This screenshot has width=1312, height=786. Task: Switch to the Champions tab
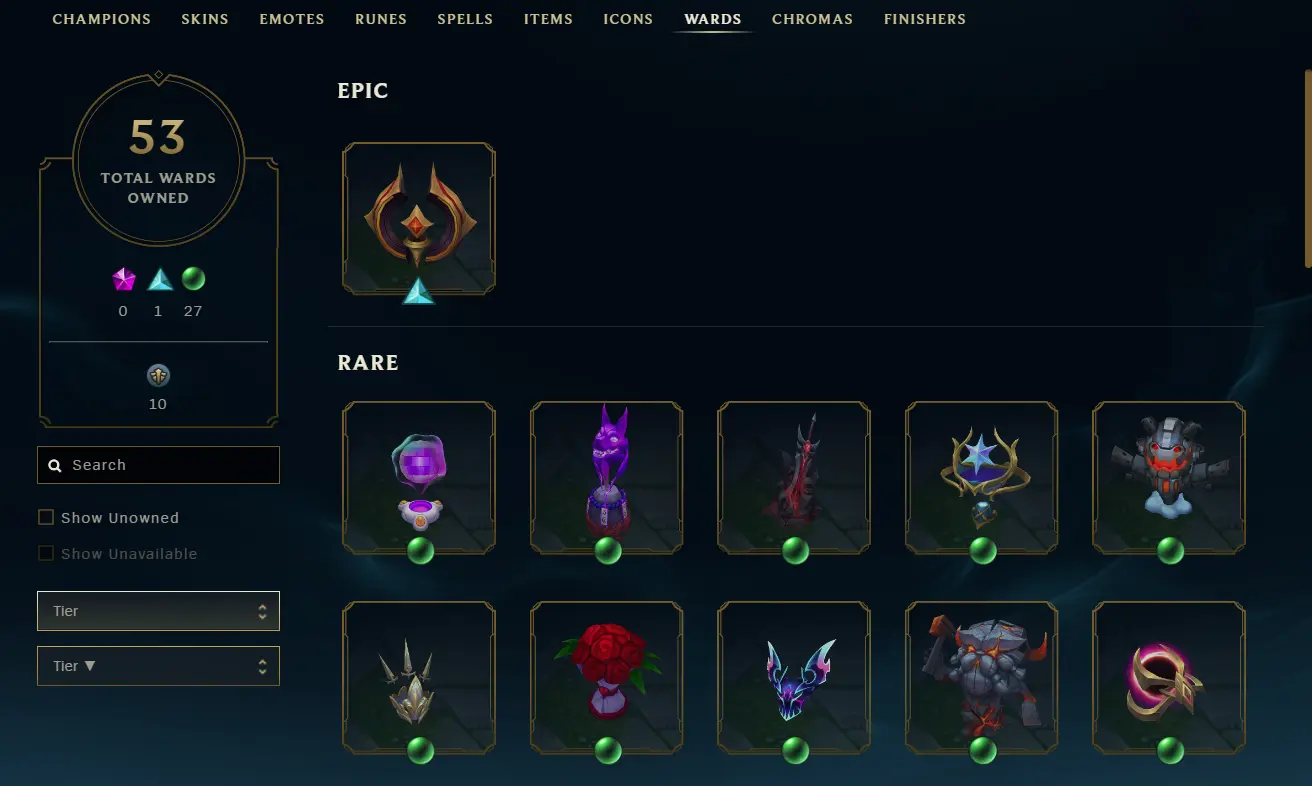(102, 19)
